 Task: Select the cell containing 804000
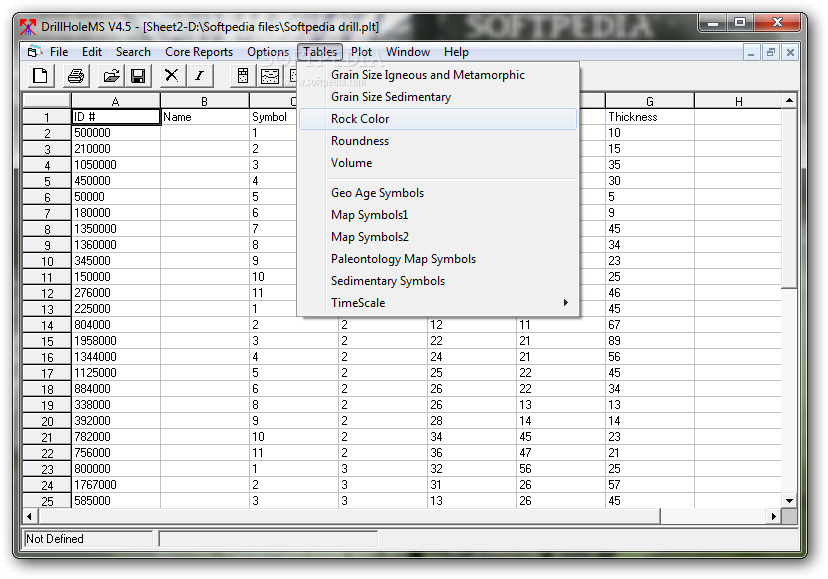pyautogui.click(x=116, y=325)
